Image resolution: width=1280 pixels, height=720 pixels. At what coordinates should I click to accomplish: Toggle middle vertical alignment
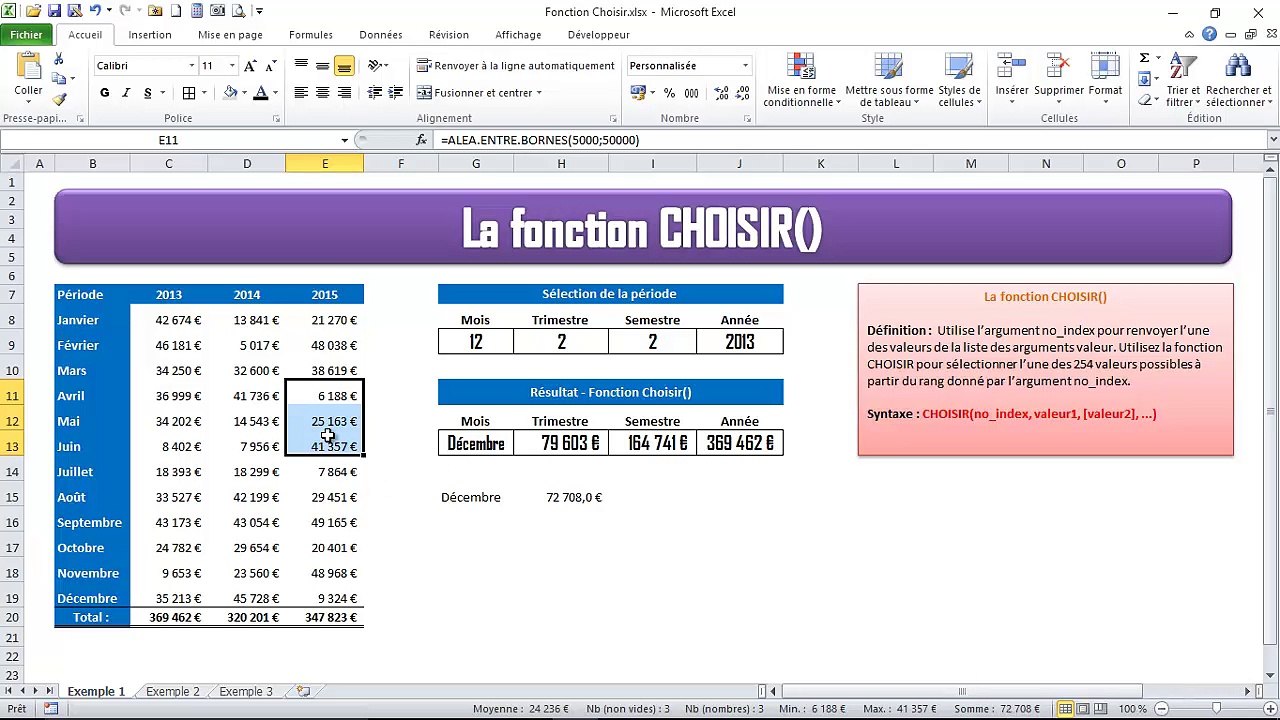322,66
